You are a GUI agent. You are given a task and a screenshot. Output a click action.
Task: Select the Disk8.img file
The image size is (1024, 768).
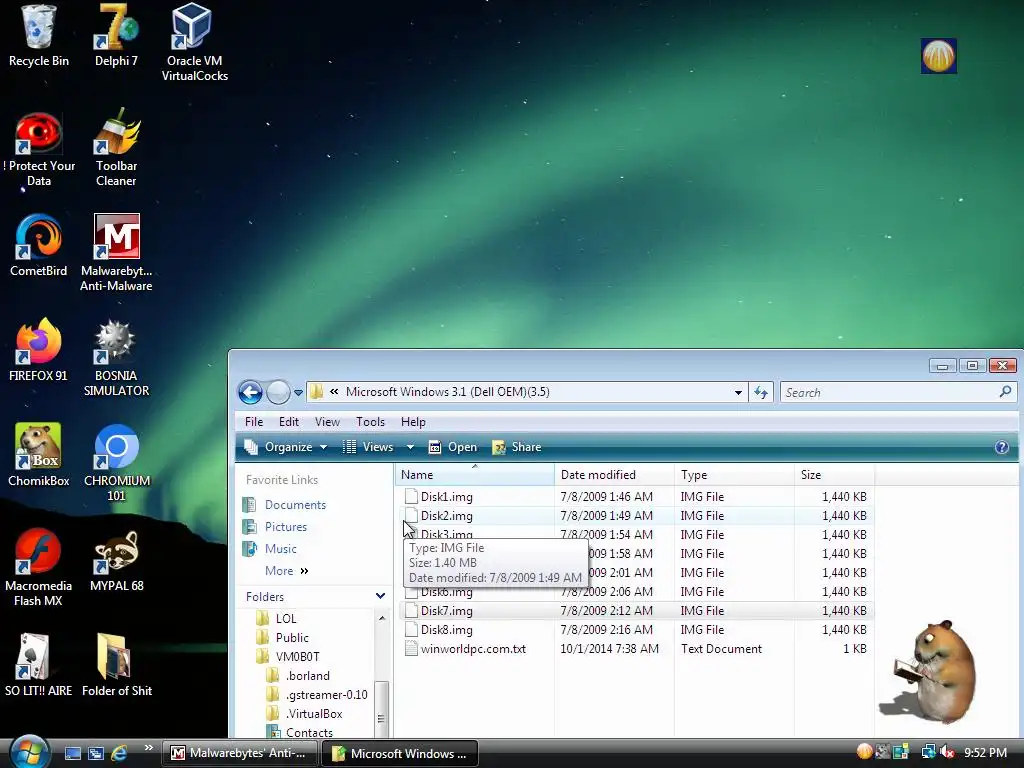[x=637, y=630]
